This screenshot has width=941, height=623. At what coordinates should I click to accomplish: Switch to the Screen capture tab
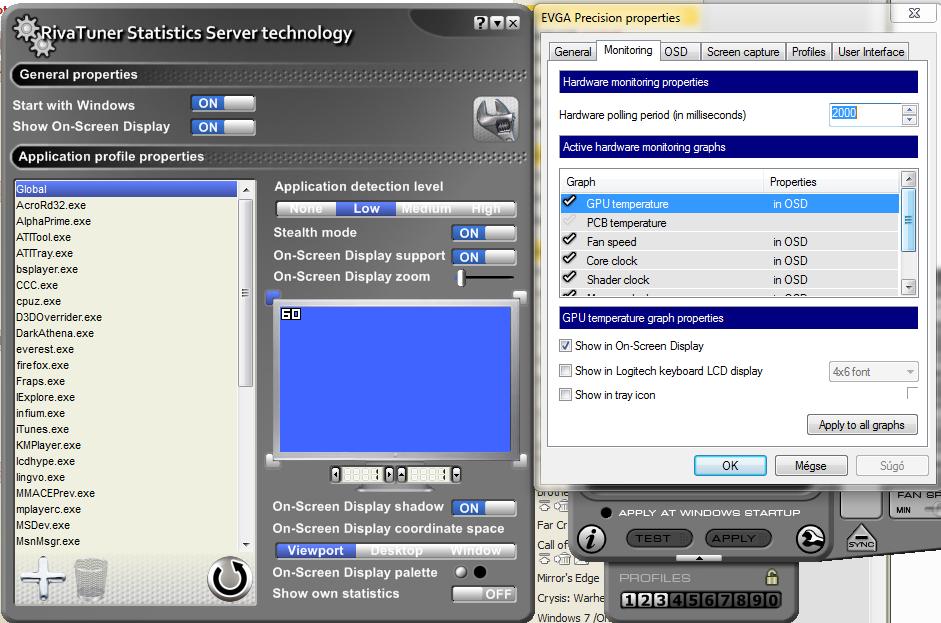[743, 52]
